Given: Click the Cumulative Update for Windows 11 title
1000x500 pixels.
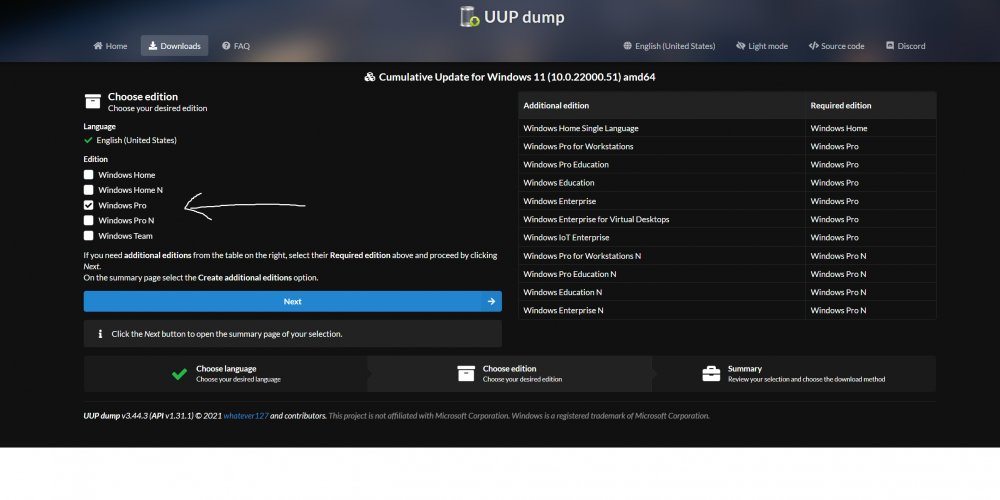Looking at the screenshot, I should point(517,77).
